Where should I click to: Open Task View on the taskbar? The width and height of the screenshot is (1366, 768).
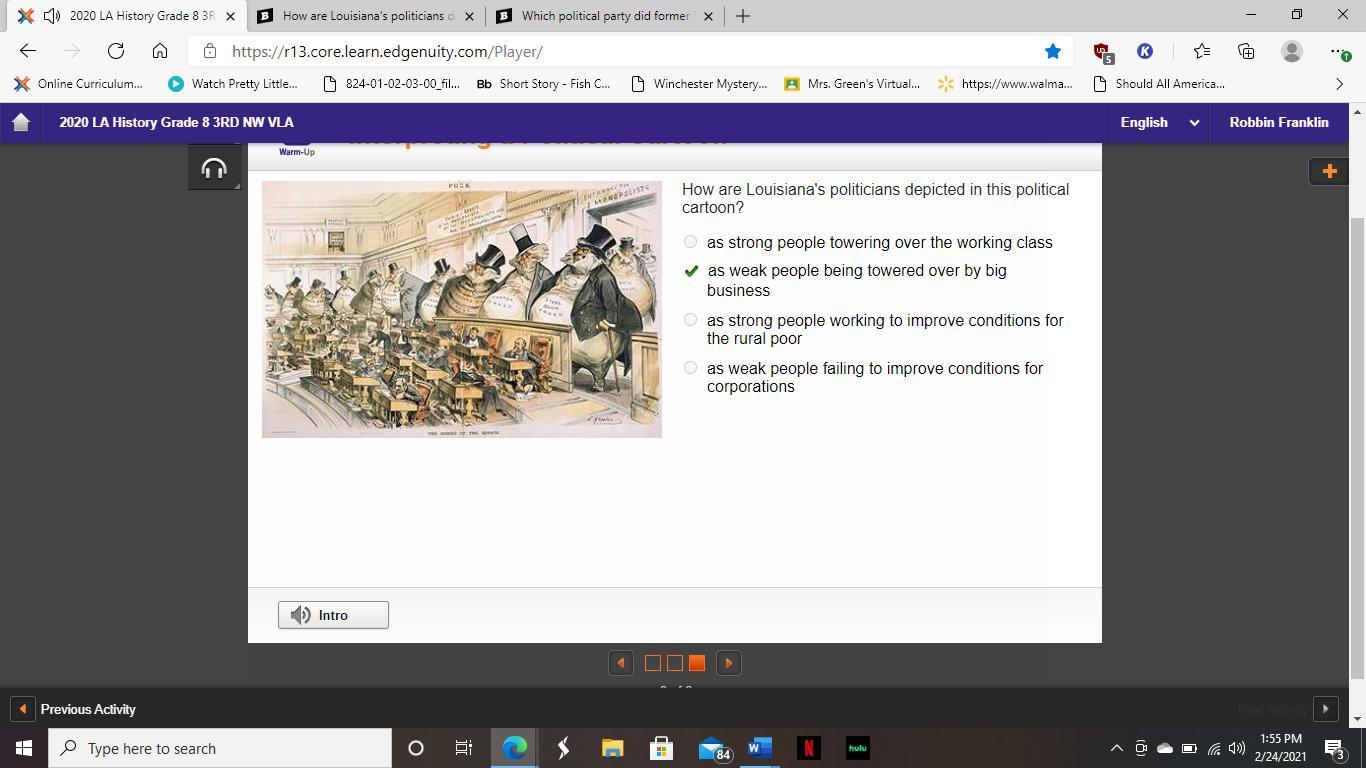click(464, 748)
